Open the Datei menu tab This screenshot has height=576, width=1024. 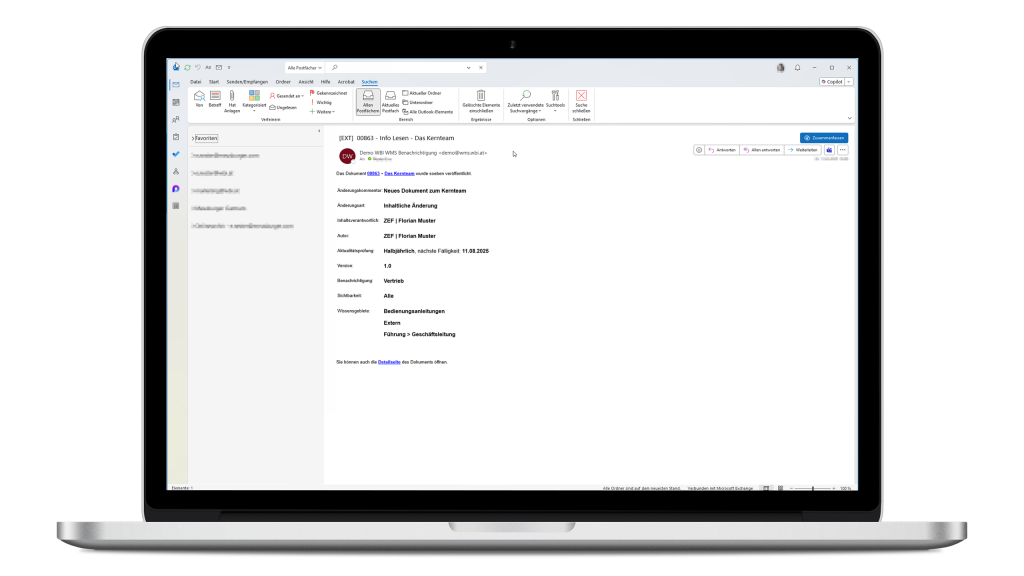click(x=196, y=81)
